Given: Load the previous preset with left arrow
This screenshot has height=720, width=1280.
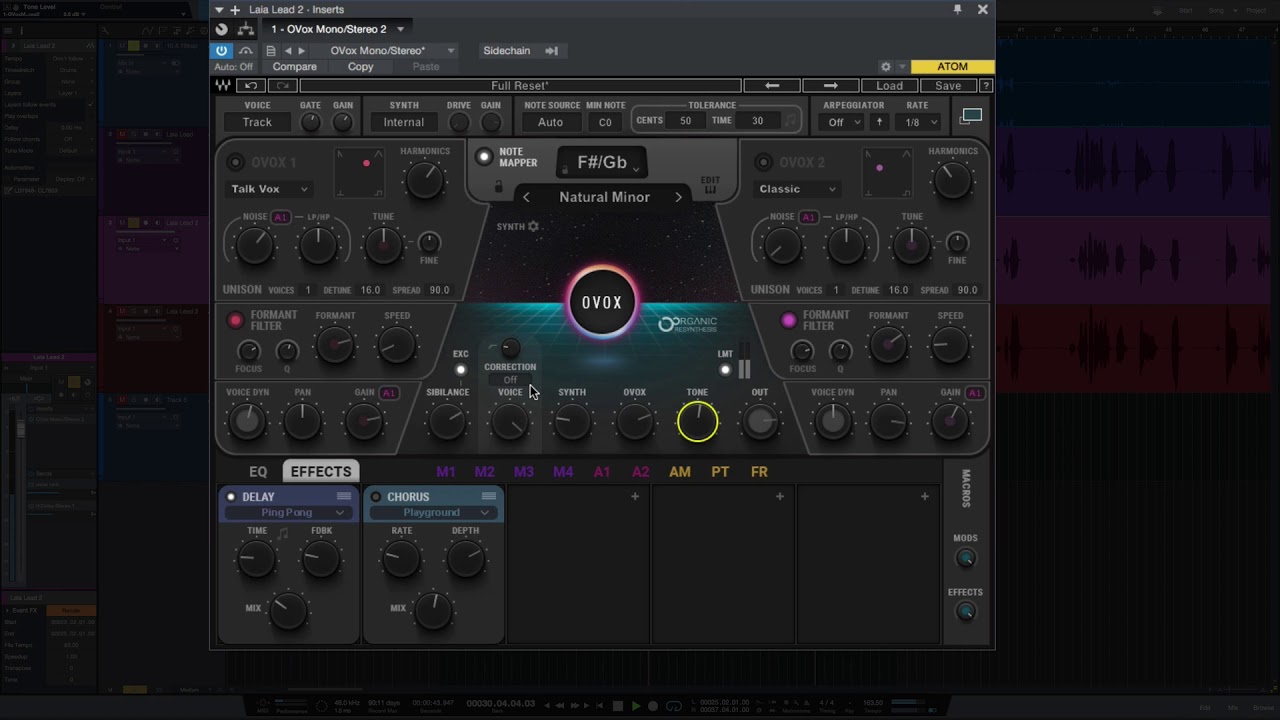Looking at the screenshot, I should point(772,86).
